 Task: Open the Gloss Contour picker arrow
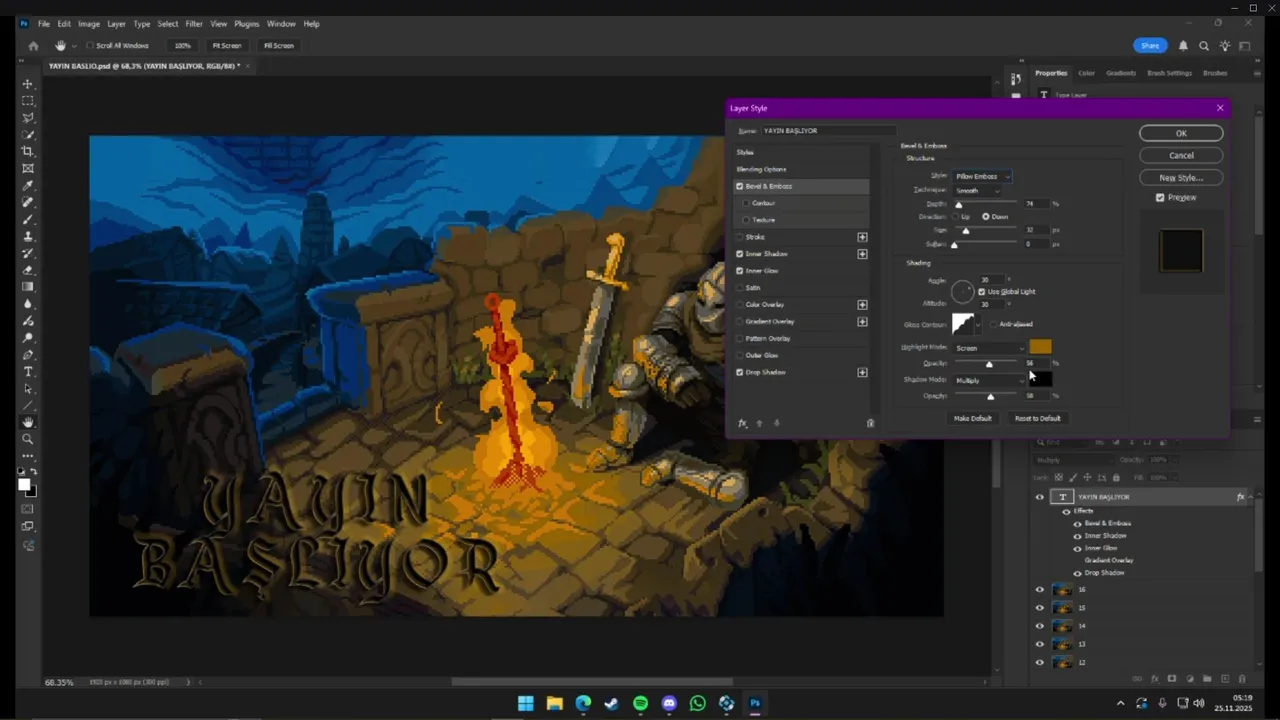pos(979,325)
